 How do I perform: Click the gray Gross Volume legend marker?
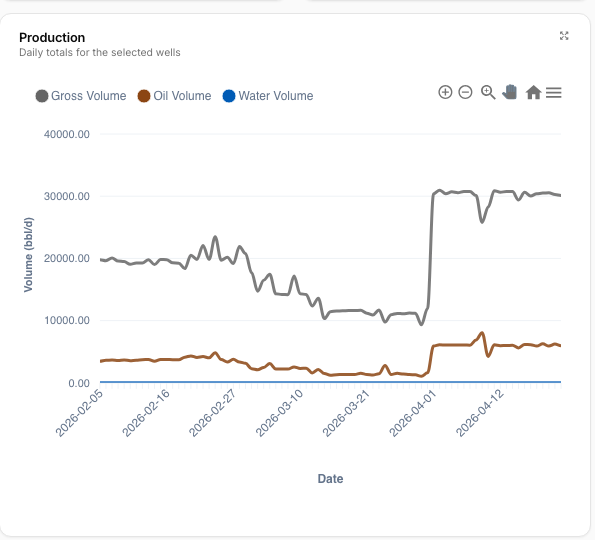(x=42, y=96)
